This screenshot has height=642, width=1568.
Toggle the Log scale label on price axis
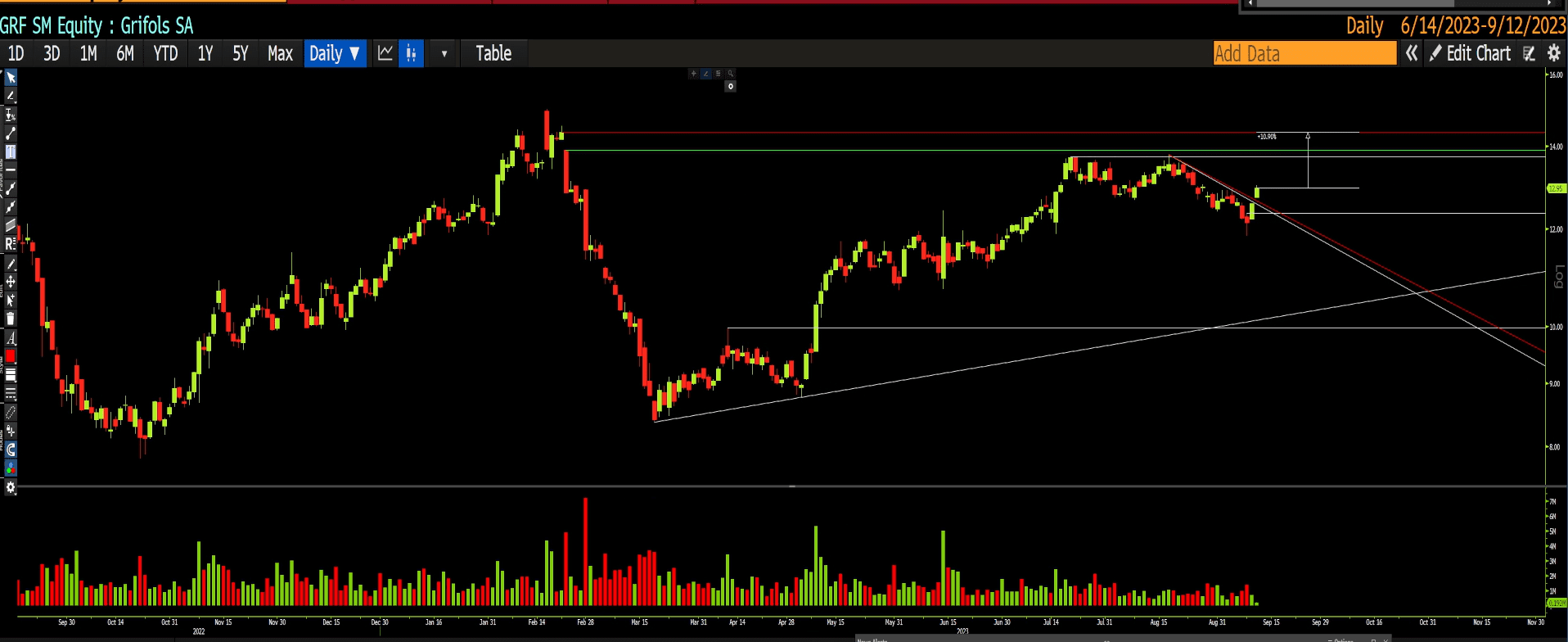click(x=1558, y=277)
